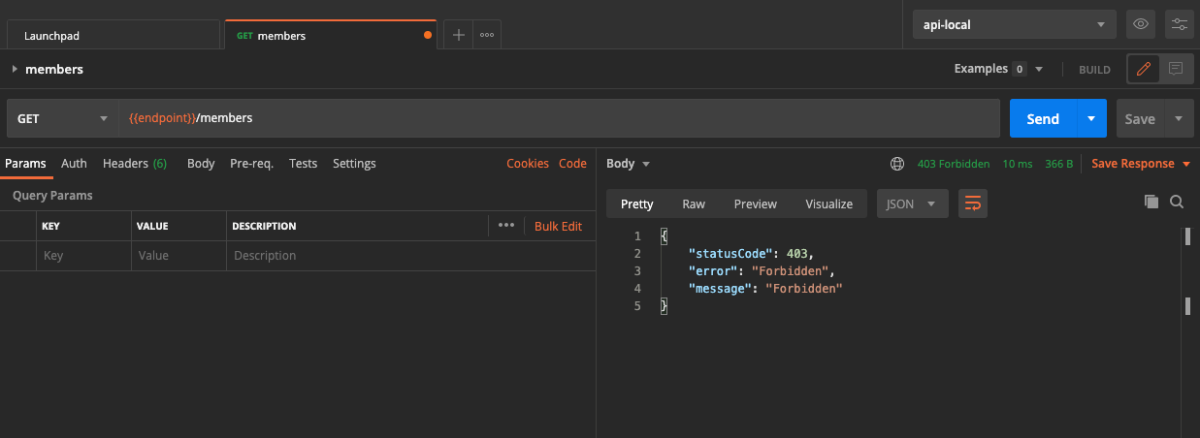This screenshot has height=438, width=1200.
Task: Open the Cookies link
Action: point(528,164)
